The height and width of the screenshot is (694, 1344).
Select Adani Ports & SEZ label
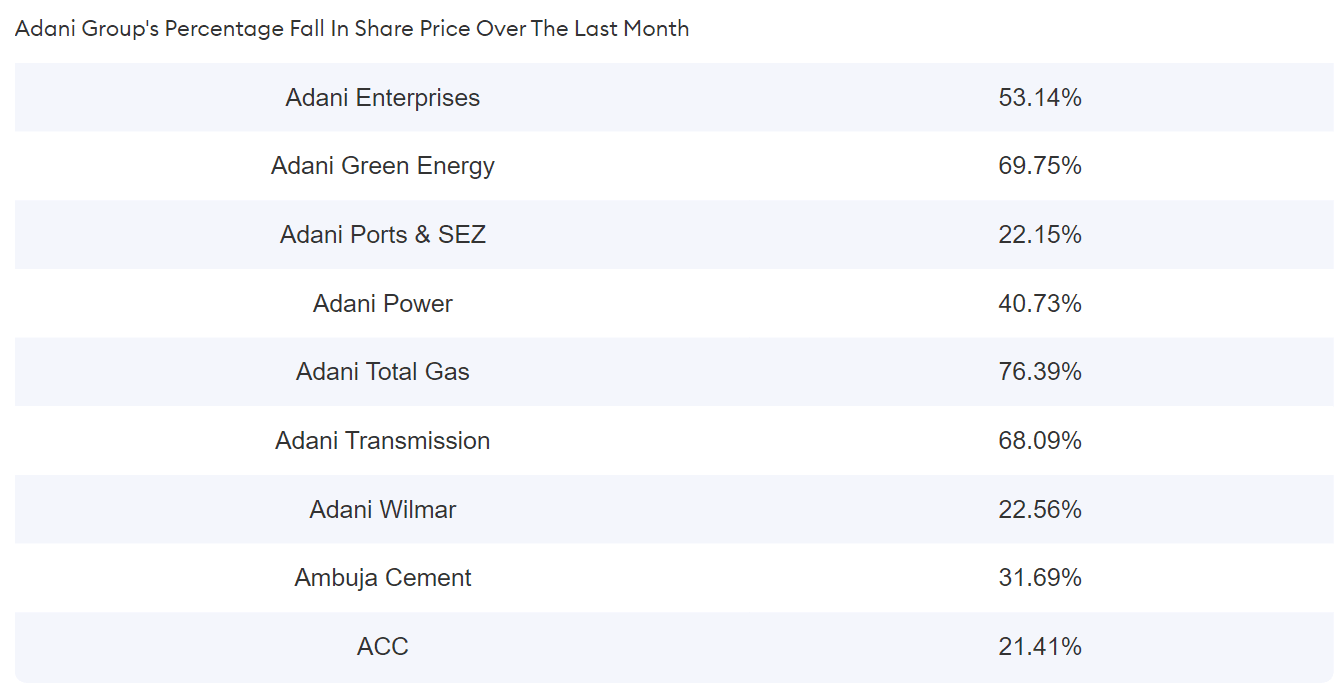pyautogui.click(x=383, y=235)
